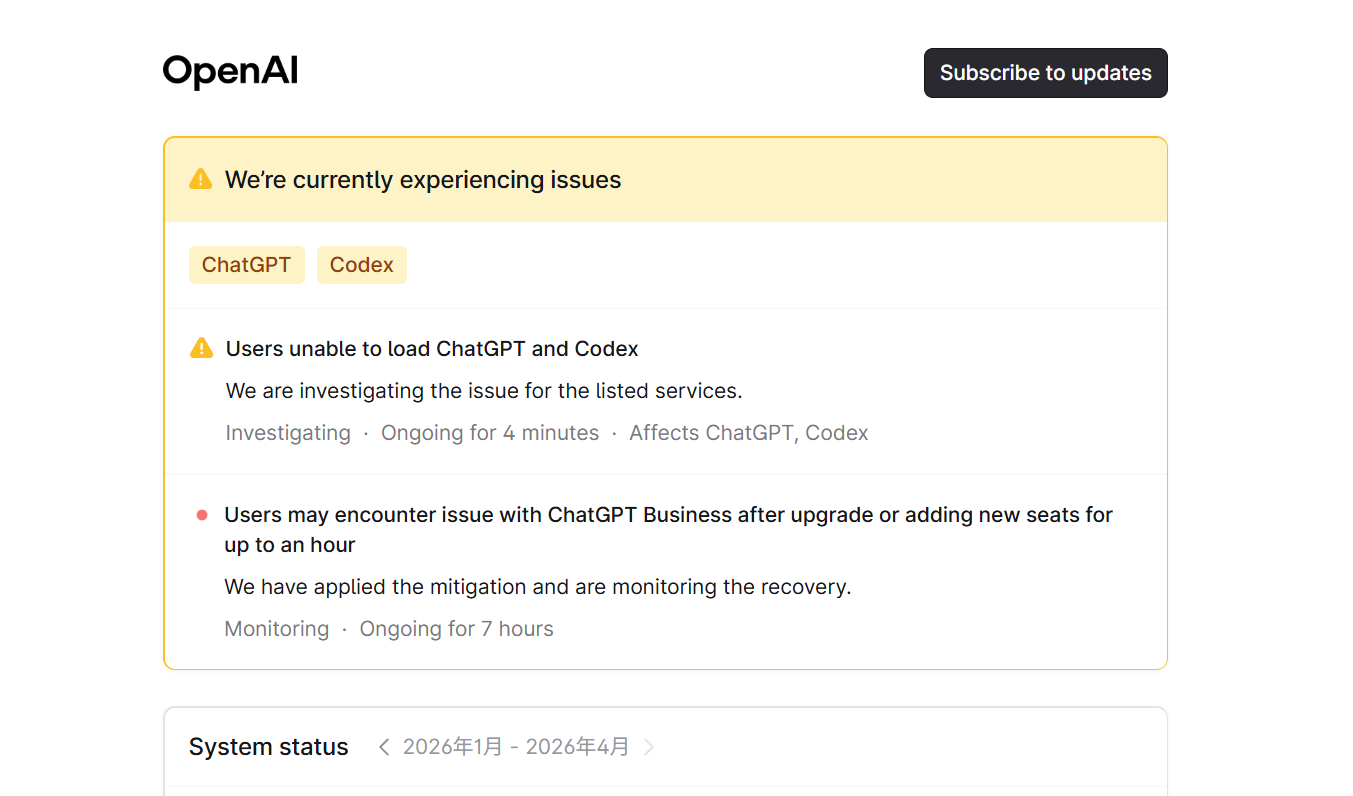
Task: Click the Monitoring status label
Action: tap(277, 629)
